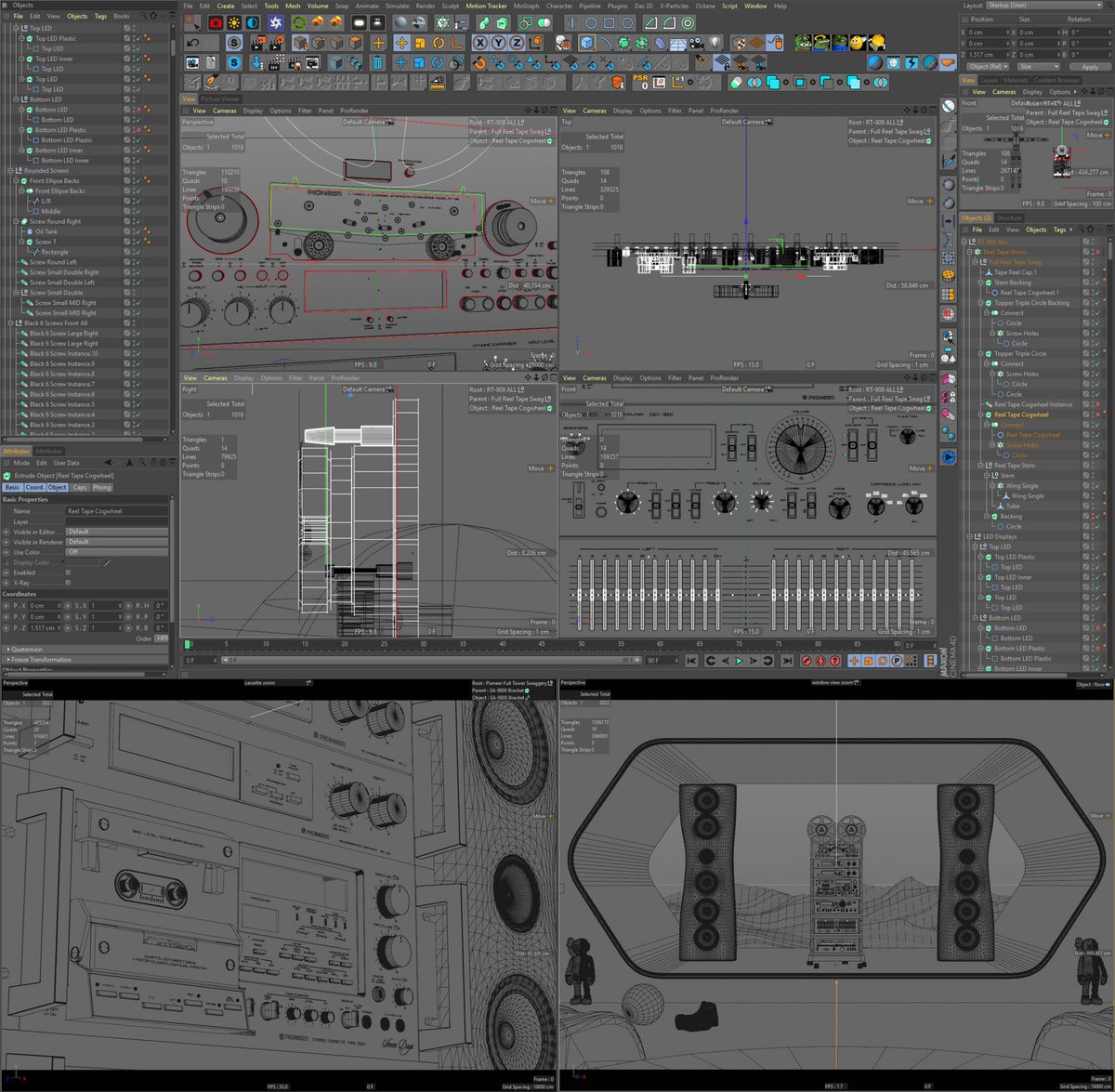This screenshot has width=1115, height=1092.
Task: Toggle the X axis lock icon
Action: (480, 43)
